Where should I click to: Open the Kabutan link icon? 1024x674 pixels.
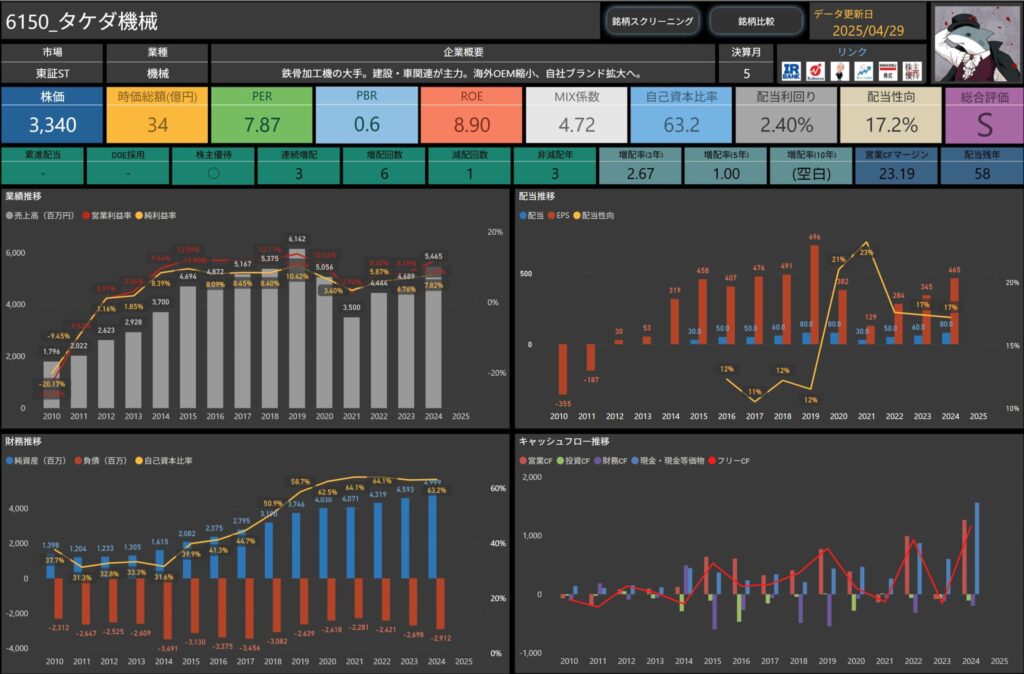(x=815, y=71)
